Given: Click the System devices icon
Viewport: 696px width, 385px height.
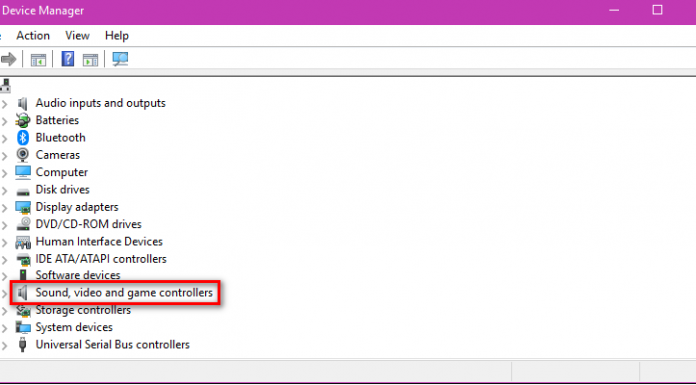Looking at the screenshot, I should [23, 328].
